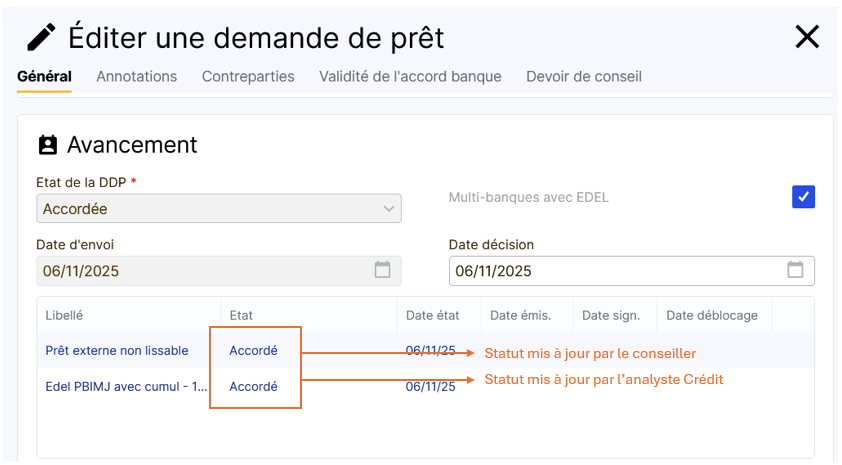
Task: Open calendar picker for Date d'envoi
Action: click(x=382, y=270)
